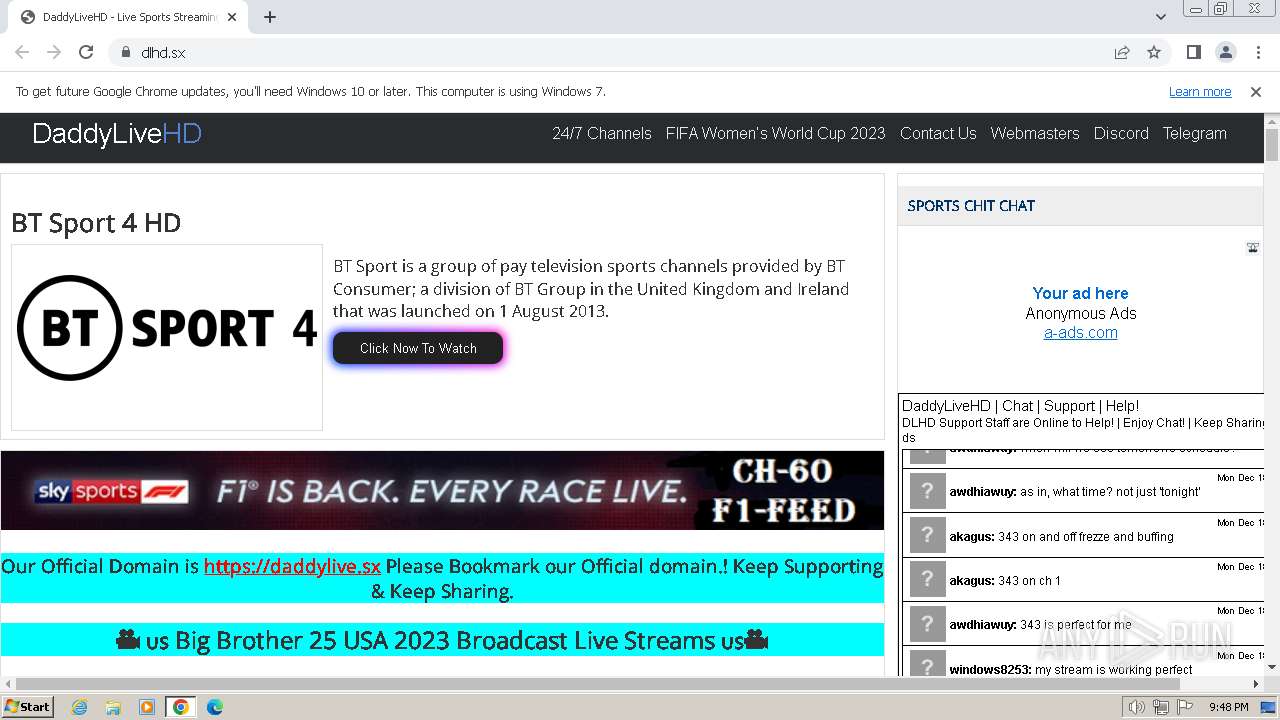Click the Action Center flag icon
Image resolution: width=1280 pixels, height=720 pixels.
1183,707
